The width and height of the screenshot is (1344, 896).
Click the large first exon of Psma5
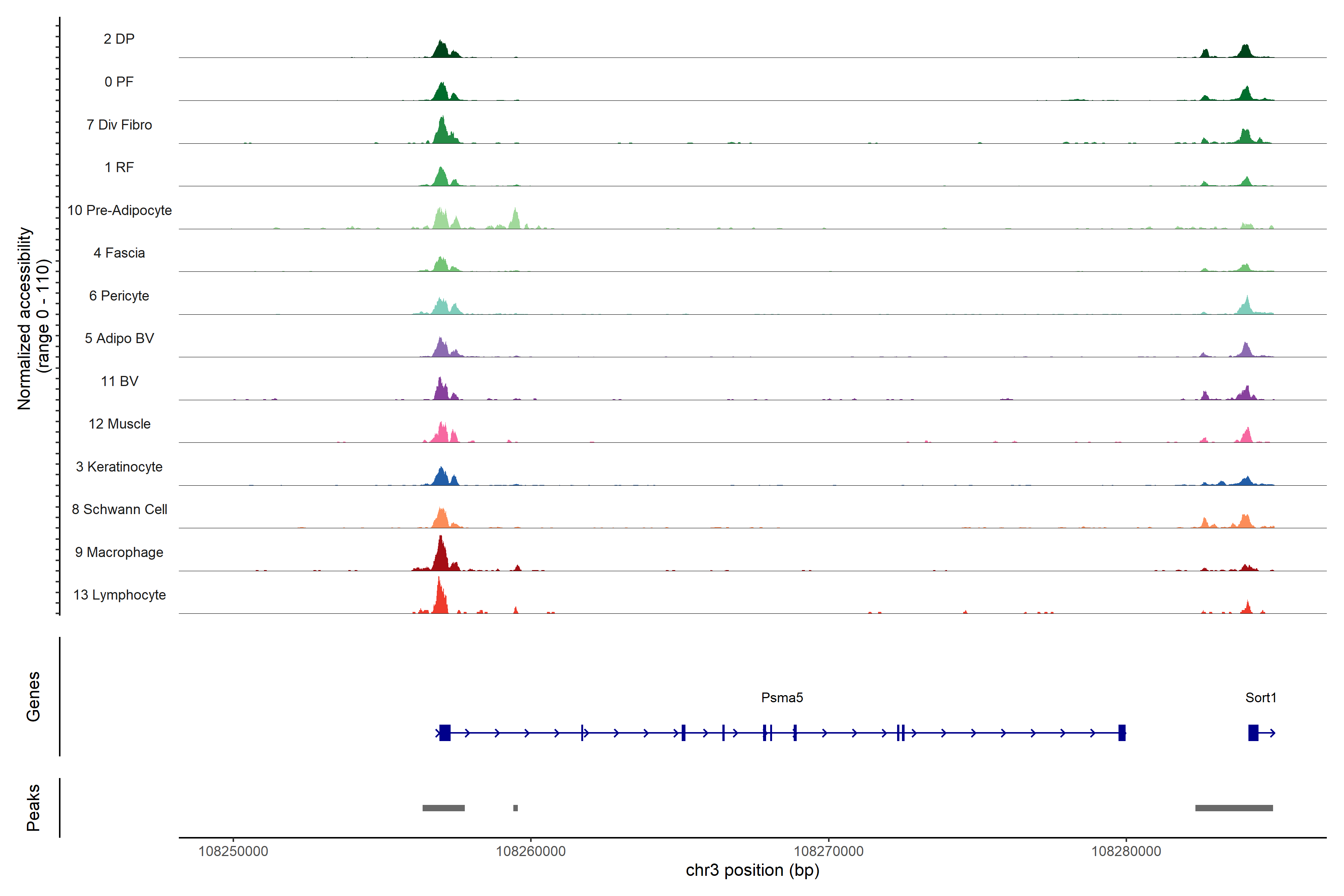coord(445,732)
